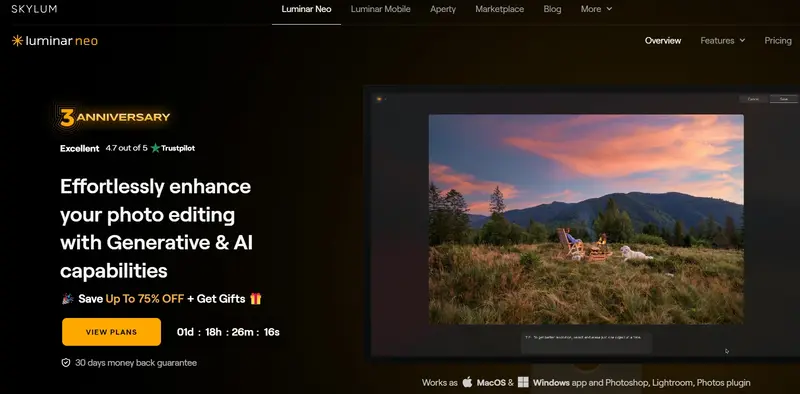Click the small sun icon in app preview
Image resolution: width=800 pixels, height=394 pixels.
coord(379,99)
